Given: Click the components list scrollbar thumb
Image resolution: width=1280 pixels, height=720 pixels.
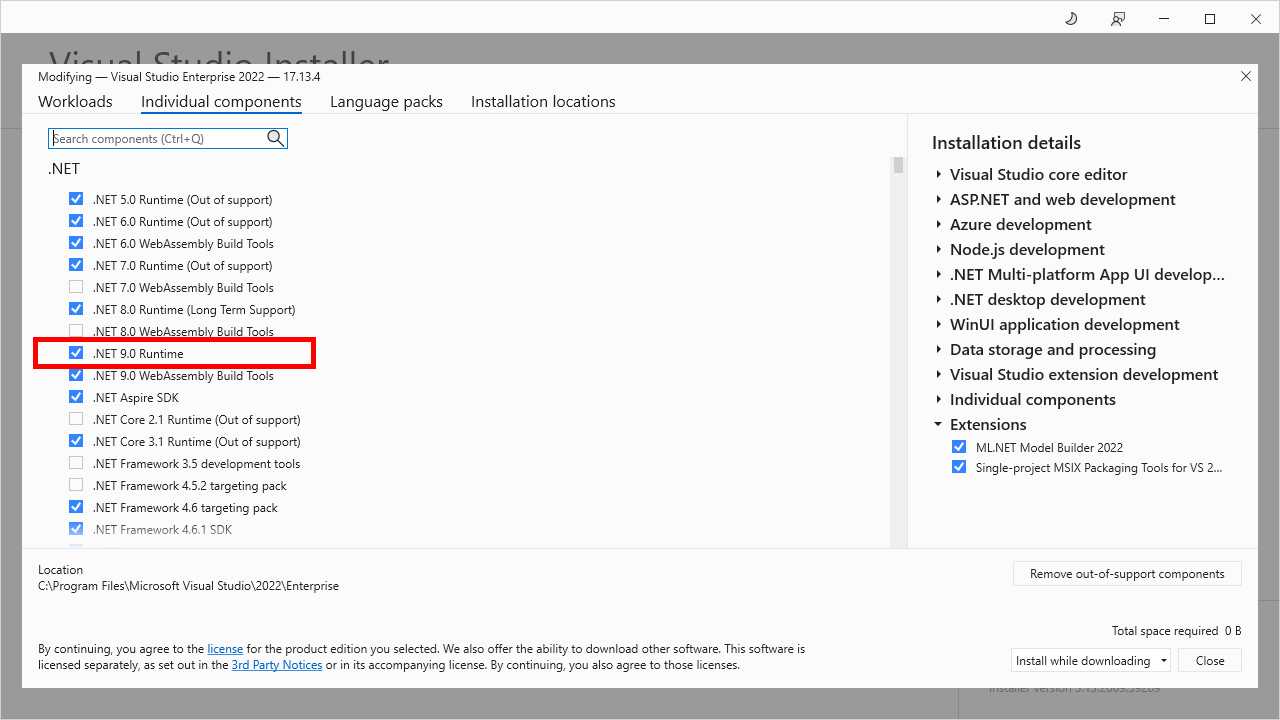Looking at the screenshot, I should [898, 165].
